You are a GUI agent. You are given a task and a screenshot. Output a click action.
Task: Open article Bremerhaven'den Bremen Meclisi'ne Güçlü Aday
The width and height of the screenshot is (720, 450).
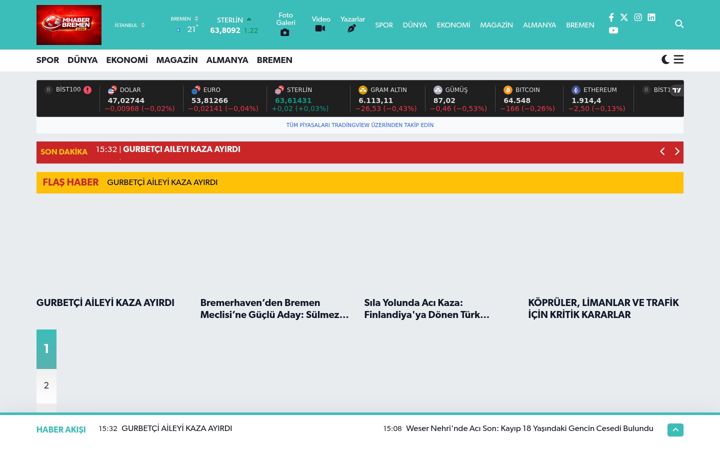point(274,309)
